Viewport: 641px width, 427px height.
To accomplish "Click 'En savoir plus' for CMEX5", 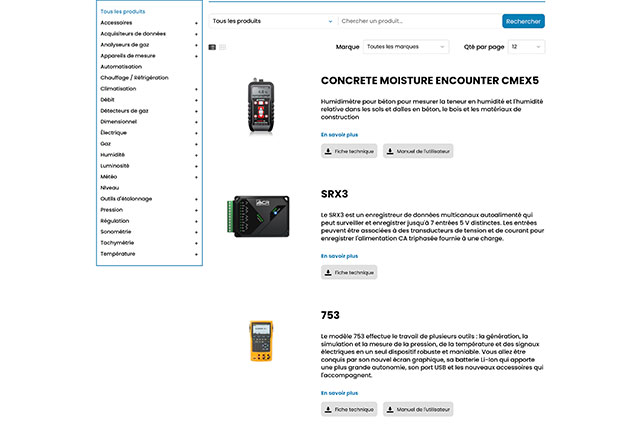I will click(339, 135).
